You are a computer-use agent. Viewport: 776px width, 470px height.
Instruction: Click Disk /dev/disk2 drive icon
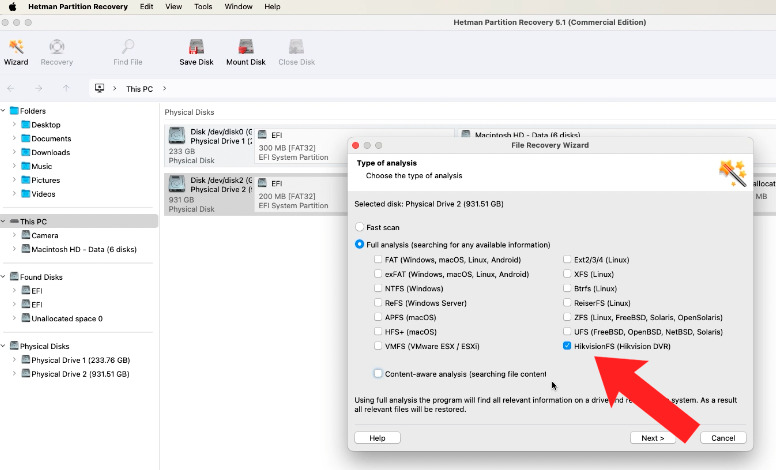[x=177, y=184]
